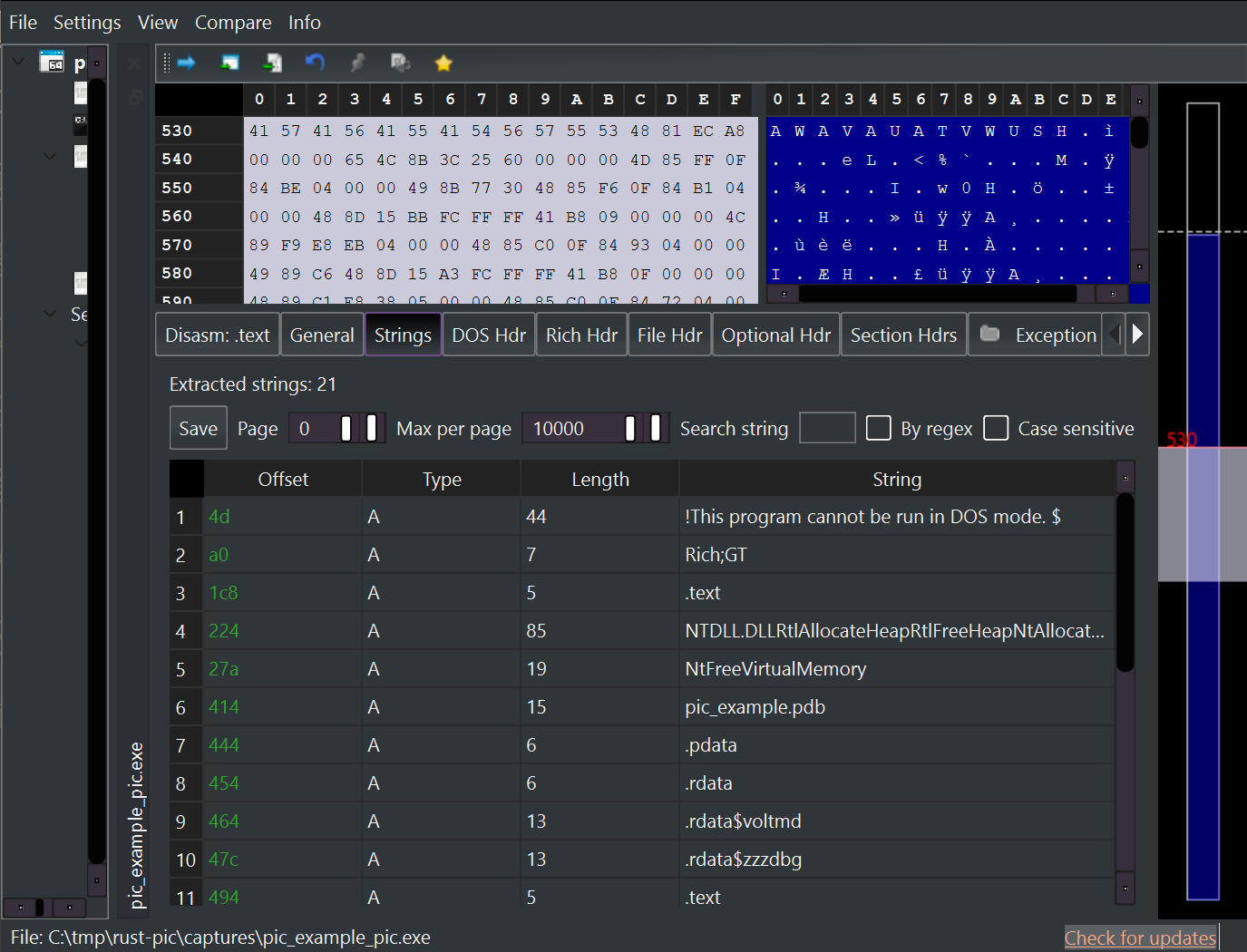Click the down arrow of the strings table scrollbar
This screenshot has width=1247, height=952.
coord(1125,888)
